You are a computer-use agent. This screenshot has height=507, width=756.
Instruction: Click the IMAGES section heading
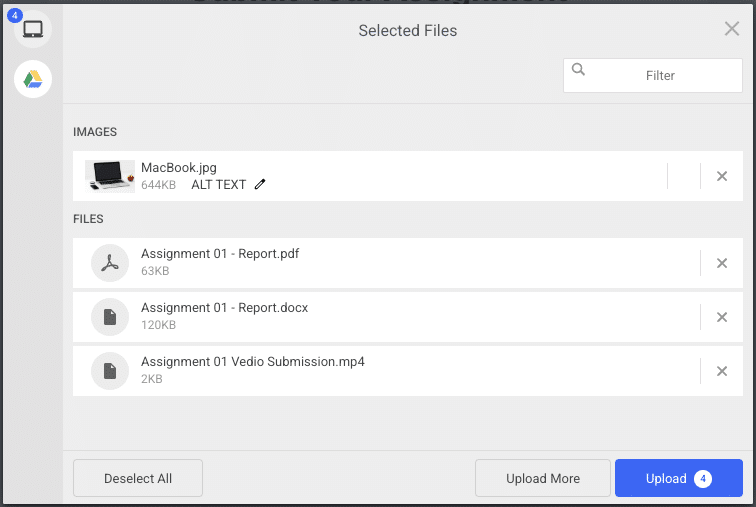(95, 132)
